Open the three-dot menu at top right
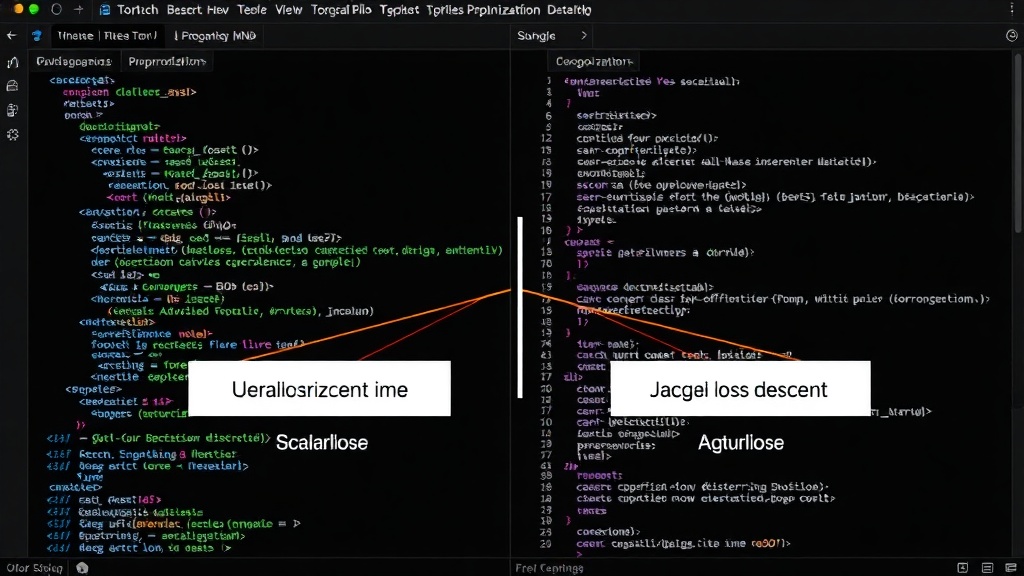The width and height of the screenshot is (1024, 576). [1012, 10]
